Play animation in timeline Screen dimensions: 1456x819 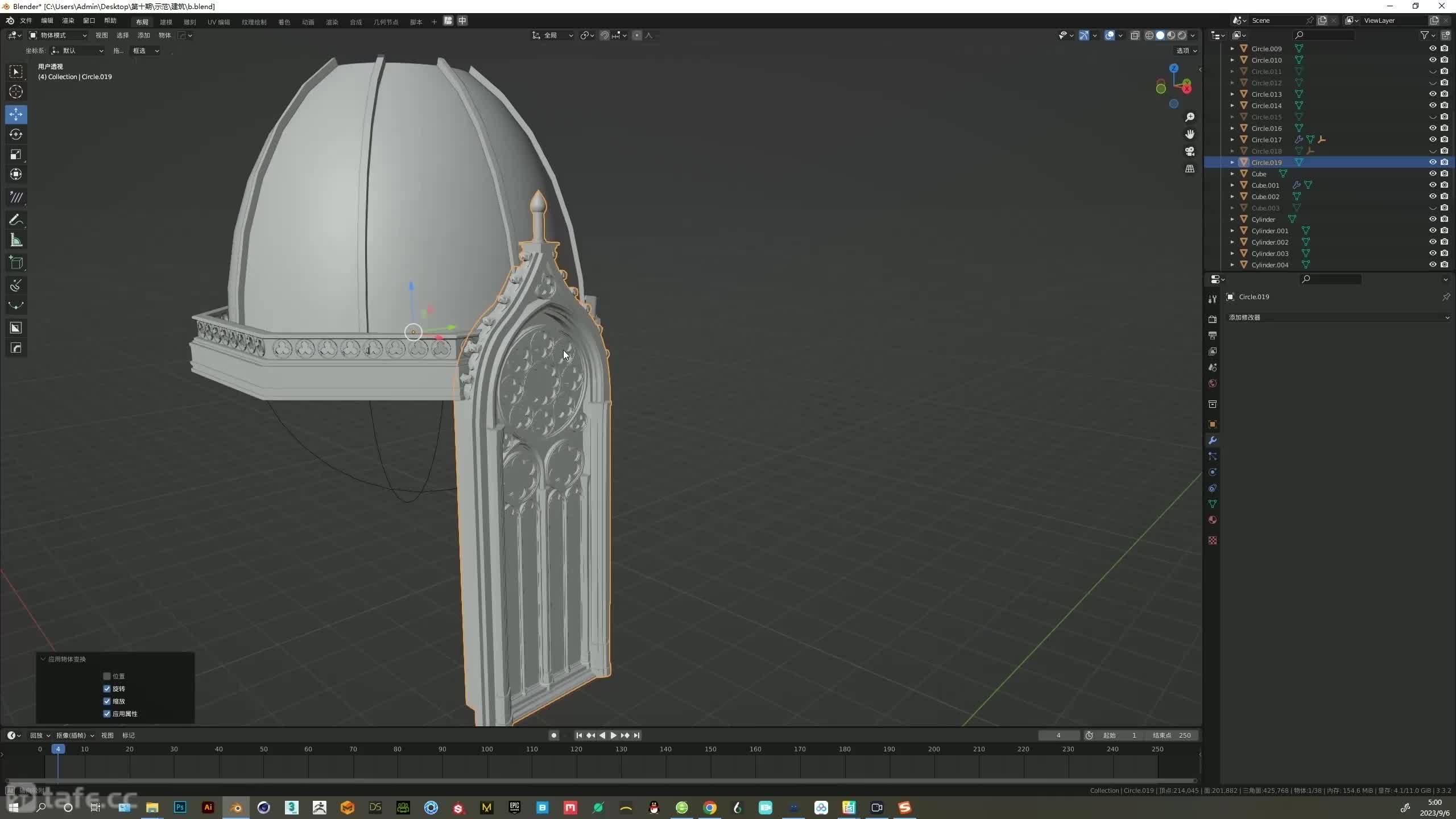[613, 735]
